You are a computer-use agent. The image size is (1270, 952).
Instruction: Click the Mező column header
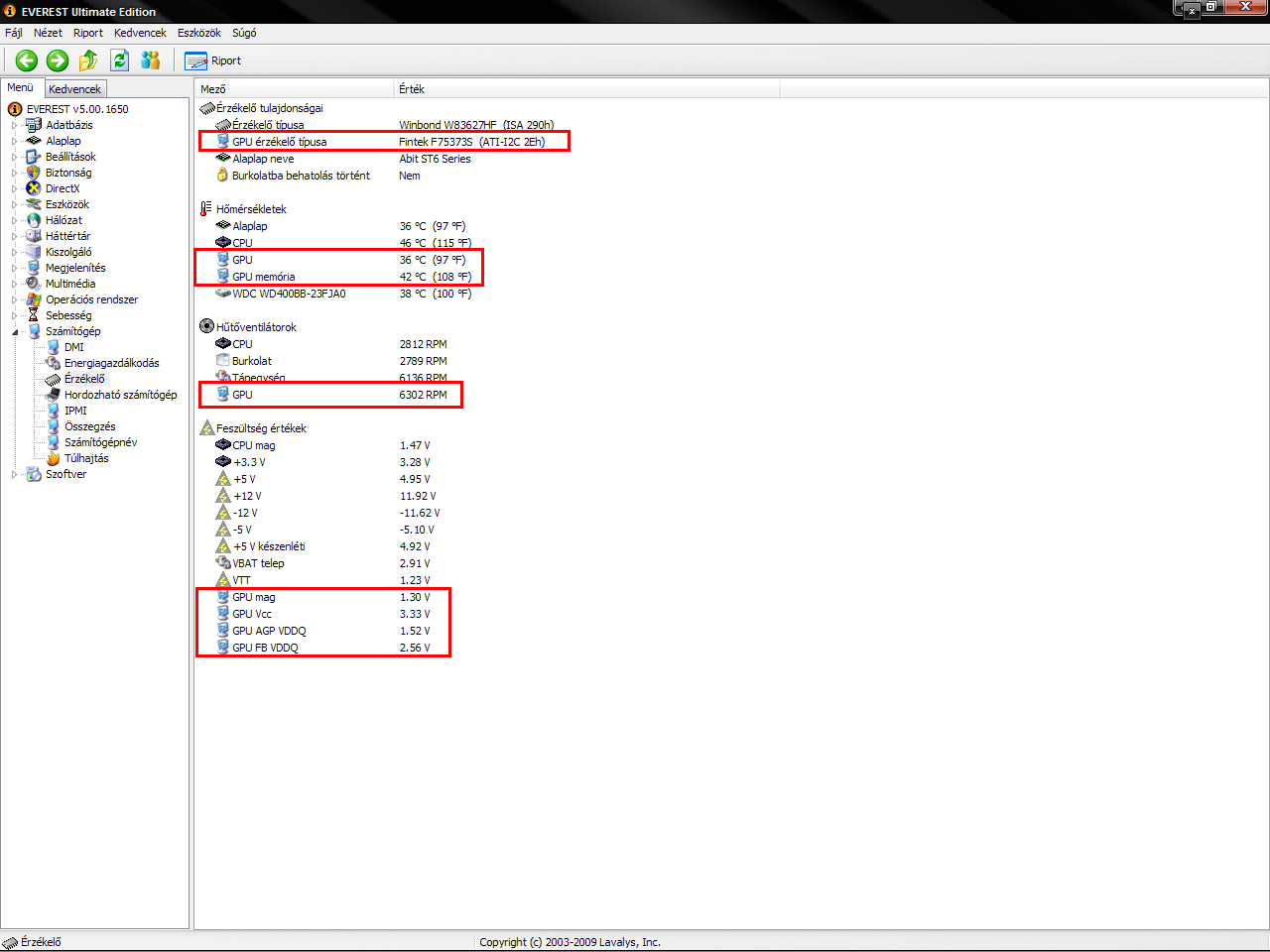(295, 89)
